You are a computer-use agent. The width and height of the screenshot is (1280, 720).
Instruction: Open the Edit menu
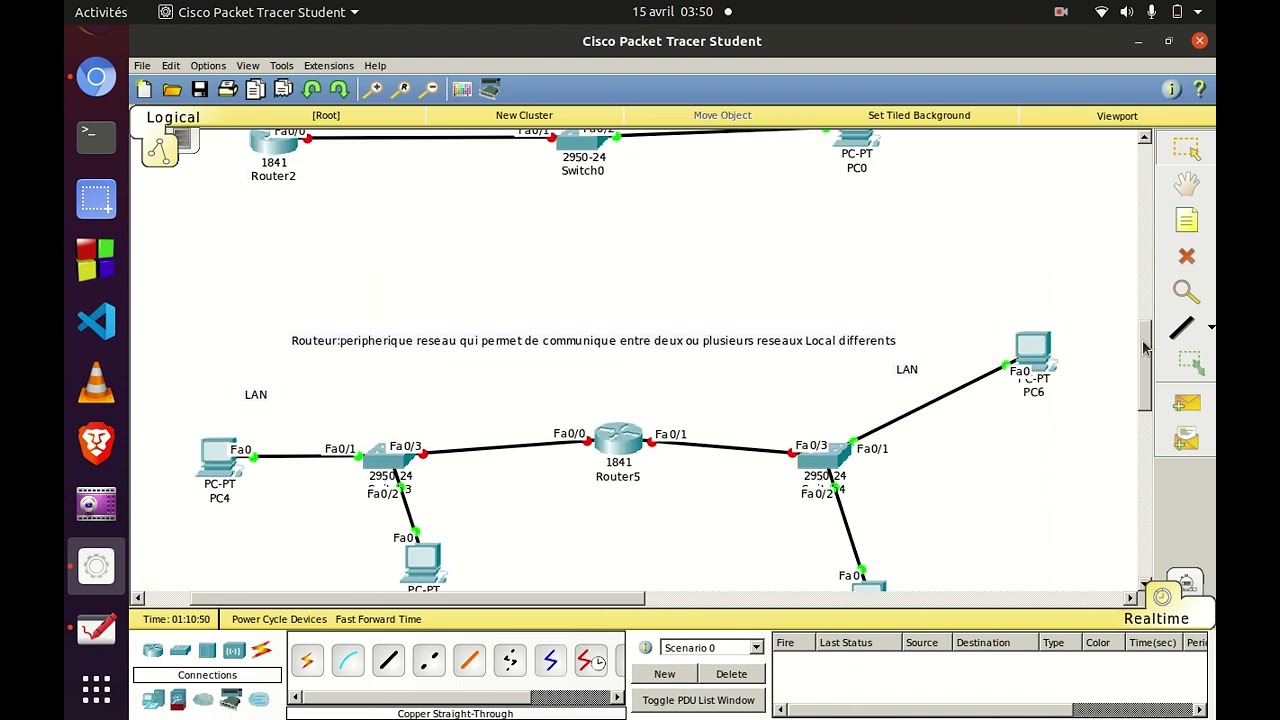pyautogui.click(x=171, y=66)
